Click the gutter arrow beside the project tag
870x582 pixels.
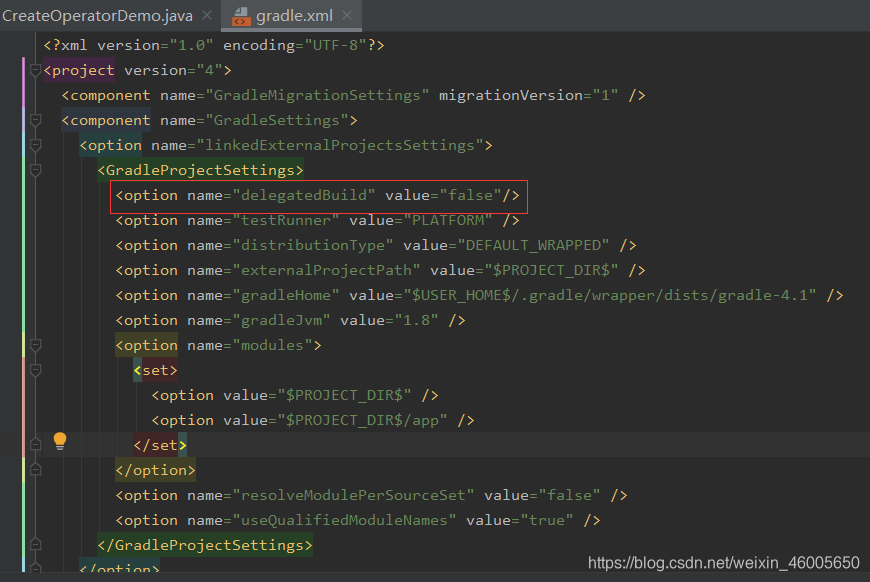[x=35, y=70]
